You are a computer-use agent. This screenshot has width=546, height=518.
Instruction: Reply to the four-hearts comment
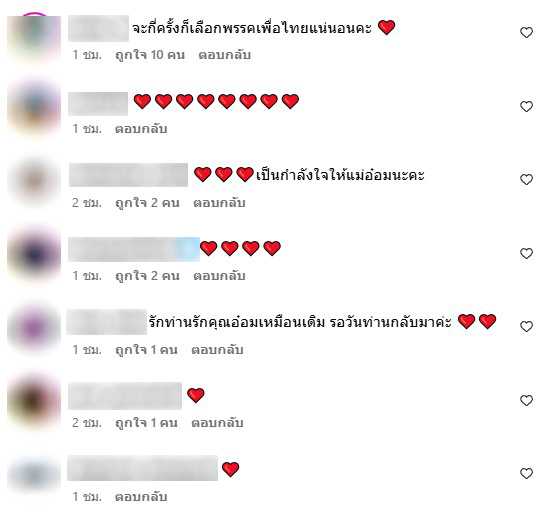point(219,276)
